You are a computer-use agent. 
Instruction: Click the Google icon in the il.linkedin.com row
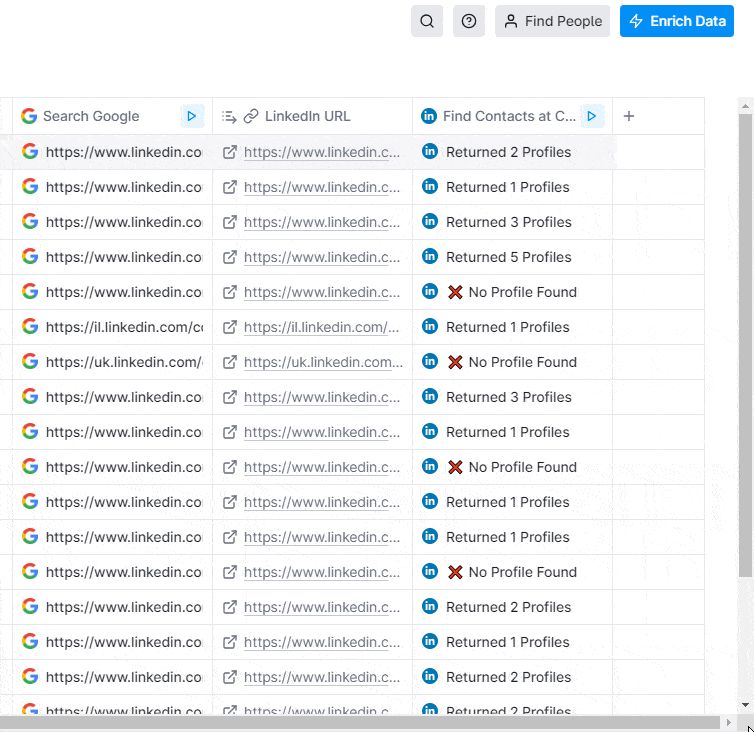point(30,327)
